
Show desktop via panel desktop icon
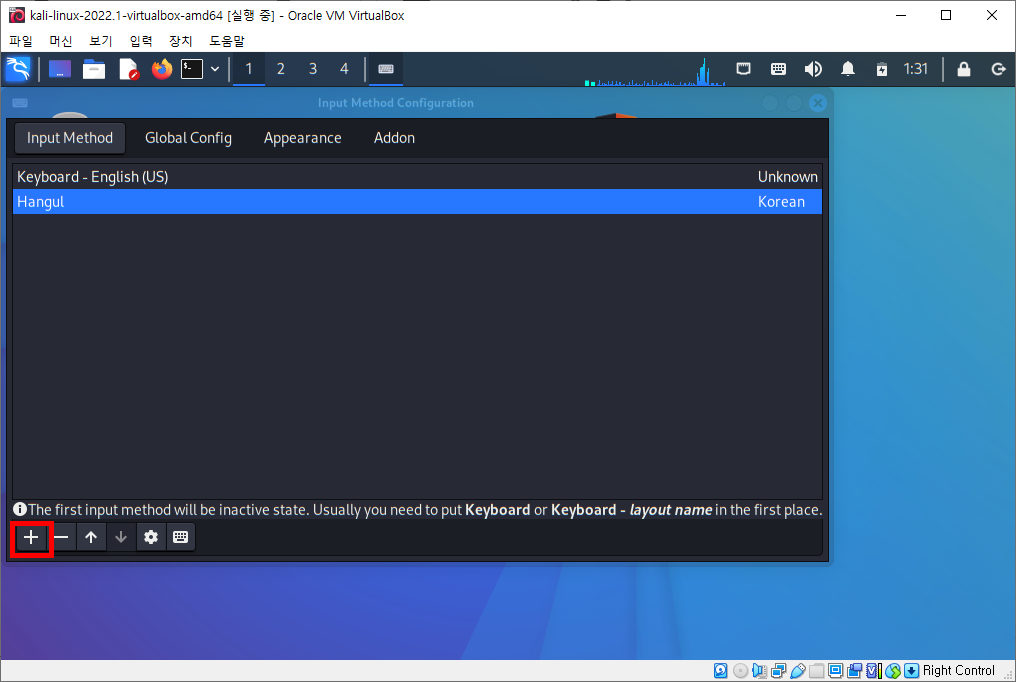(60, 69)
